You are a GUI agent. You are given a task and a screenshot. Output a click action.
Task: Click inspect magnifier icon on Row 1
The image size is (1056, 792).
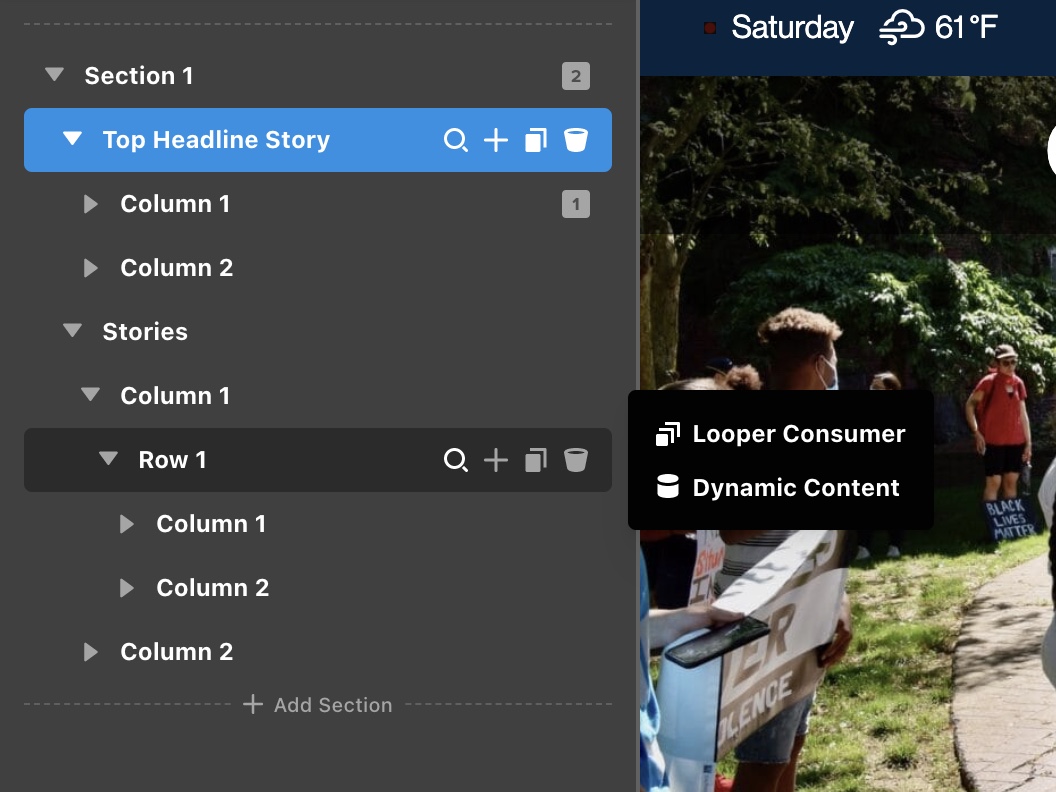[456, 460]
